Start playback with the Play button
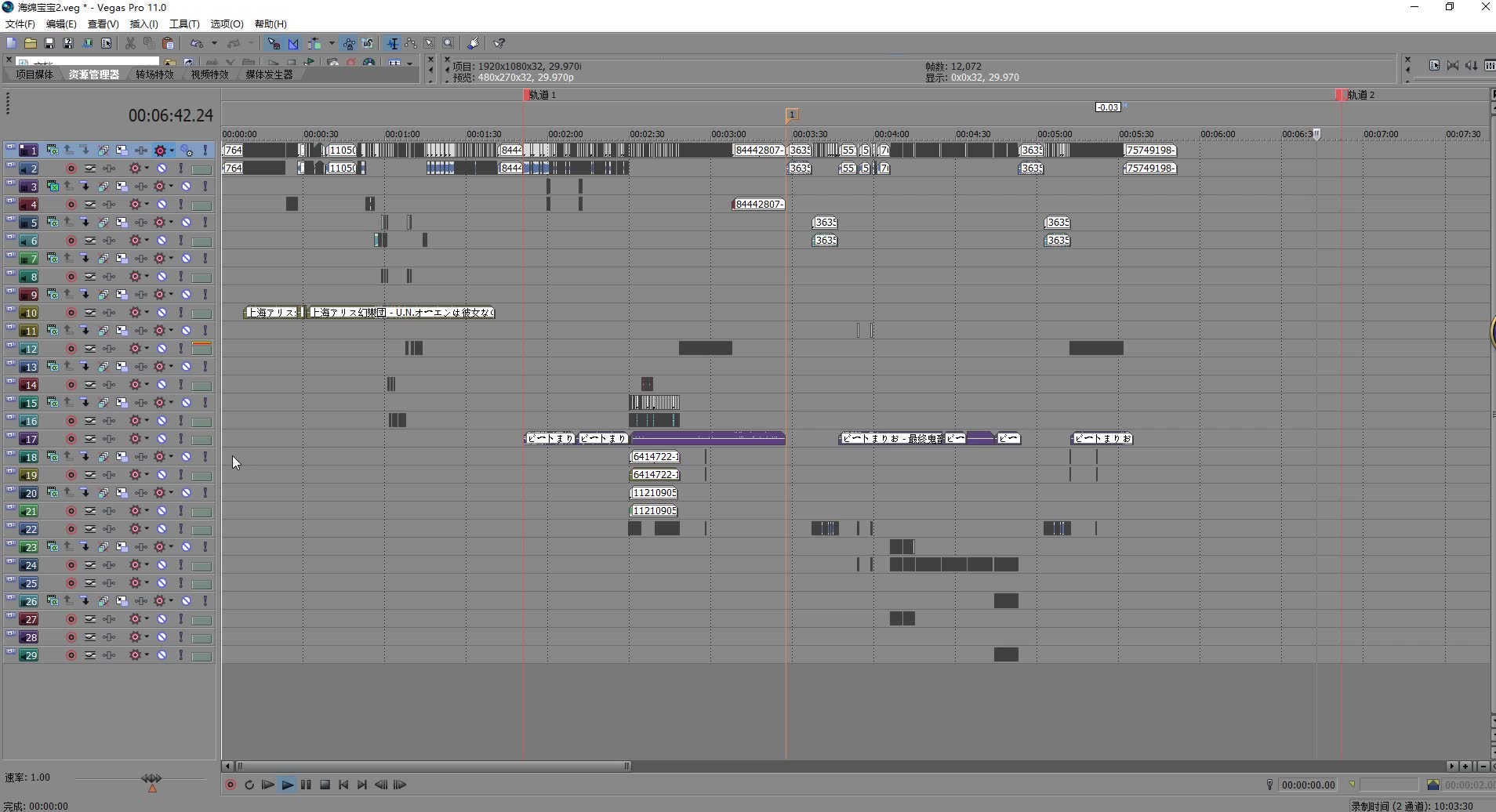1496x812 pixels. (287, 785)
